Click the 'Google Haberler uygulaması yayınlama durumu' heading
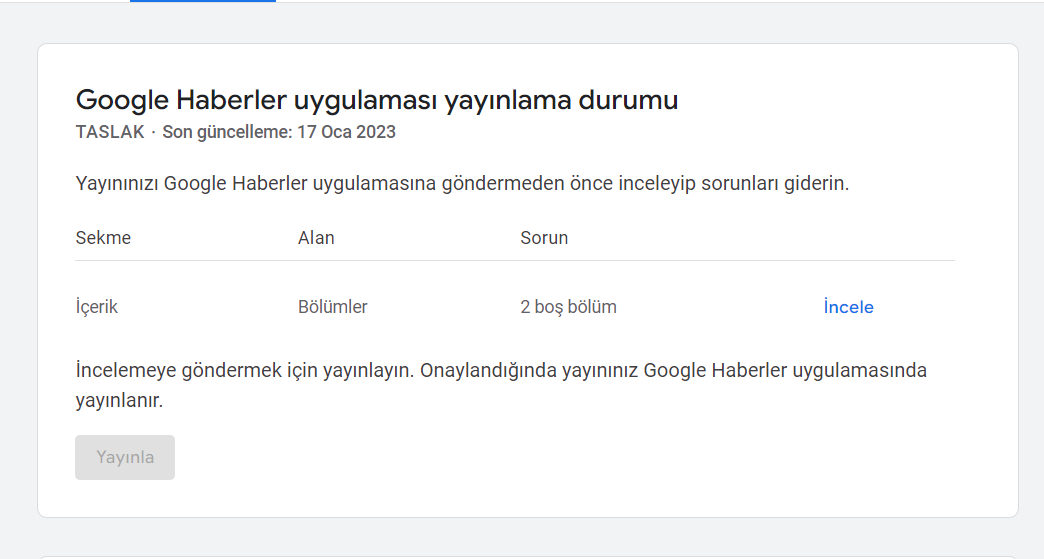 pyautogui.click(x=377, y=100)
